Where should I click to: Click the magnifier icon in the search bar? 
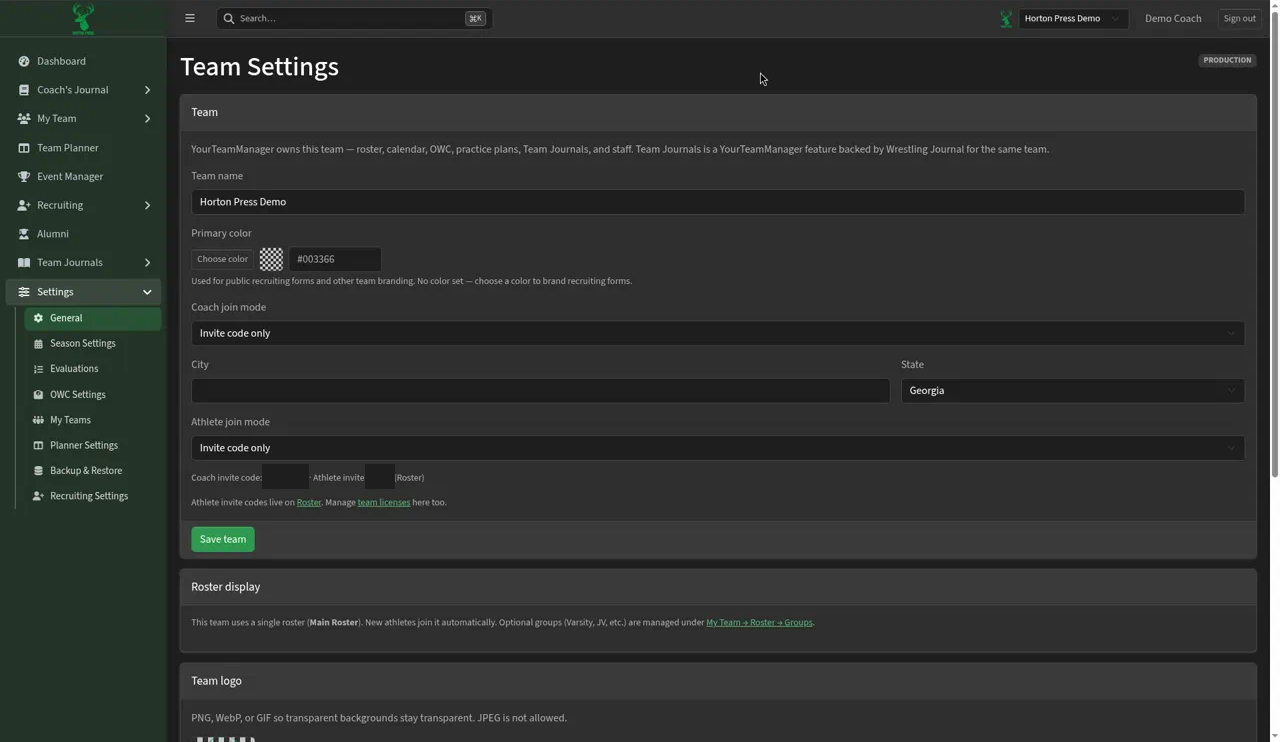(x=229, y=18)
